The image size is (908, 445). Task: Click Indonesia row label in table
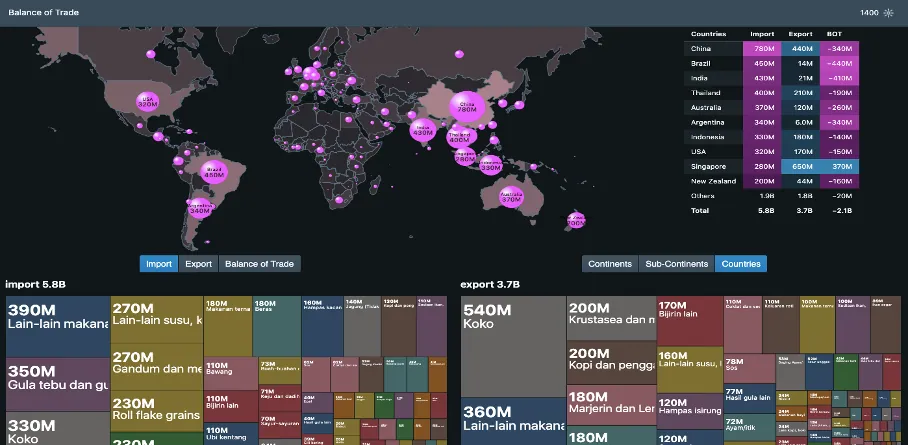[x=708, y=137]
